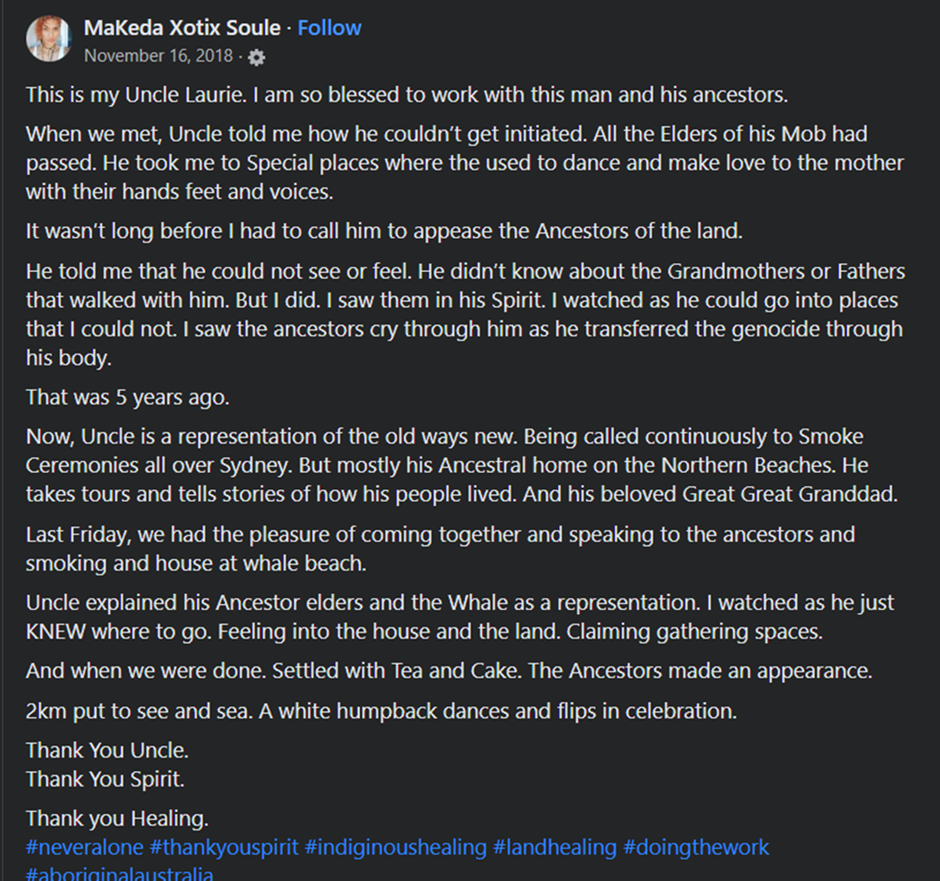Follow MaKeda Xotix Soule

329,28
